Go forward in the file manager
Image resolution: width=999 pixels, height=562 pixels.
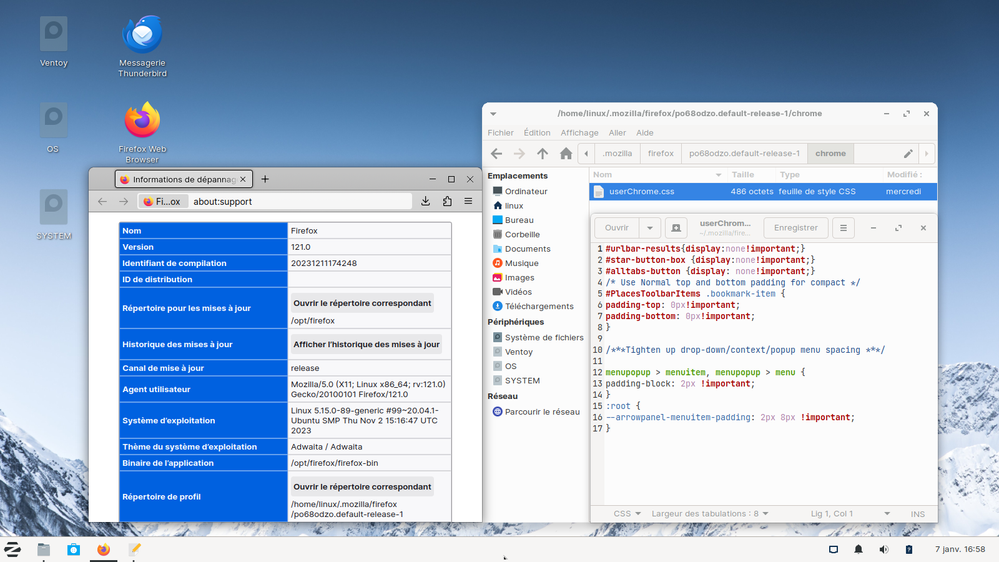(519, 154)
